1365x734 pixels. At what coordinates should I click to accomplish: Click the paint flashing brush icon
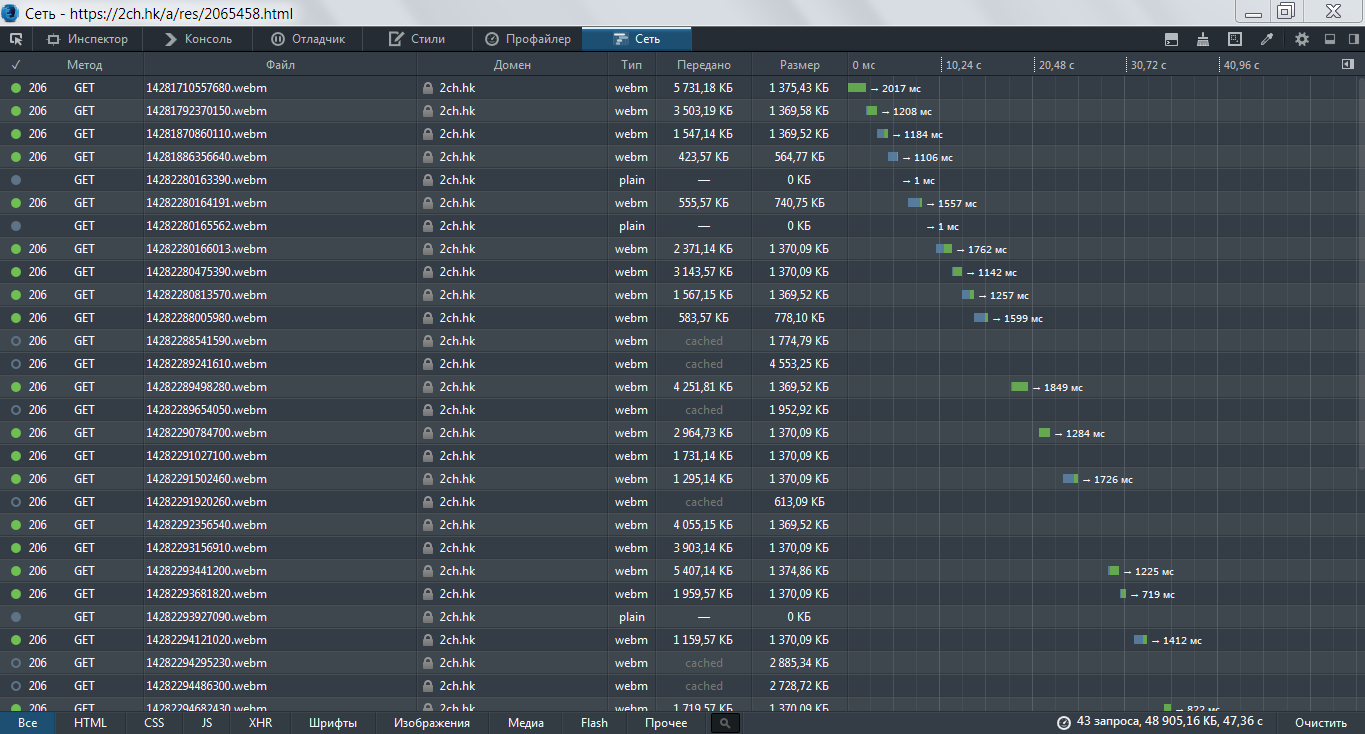pos(1203,39)
